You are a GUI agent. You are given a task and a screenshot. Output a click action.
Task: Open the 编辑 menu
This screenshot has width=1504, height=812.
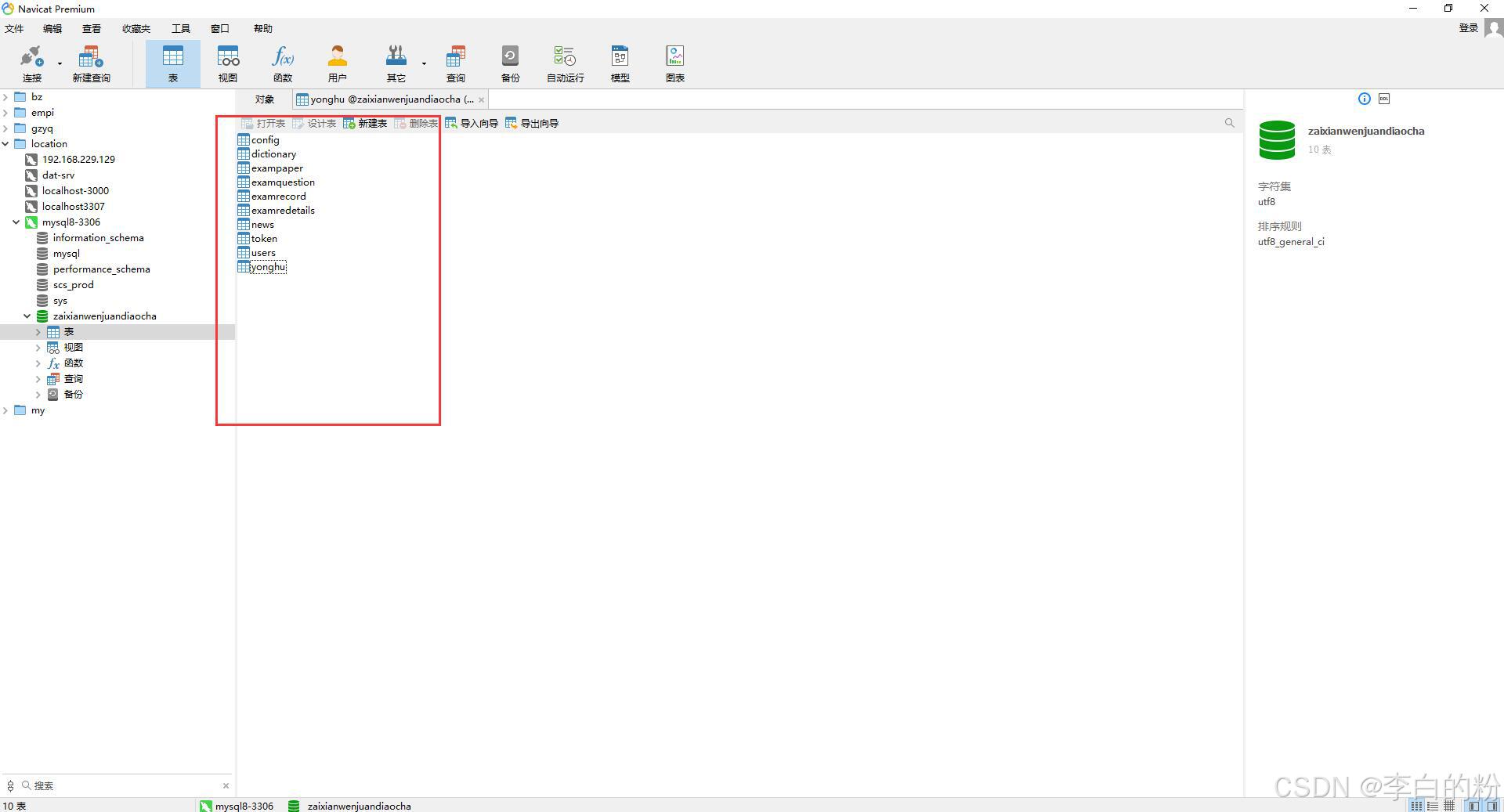coord(52,29)
